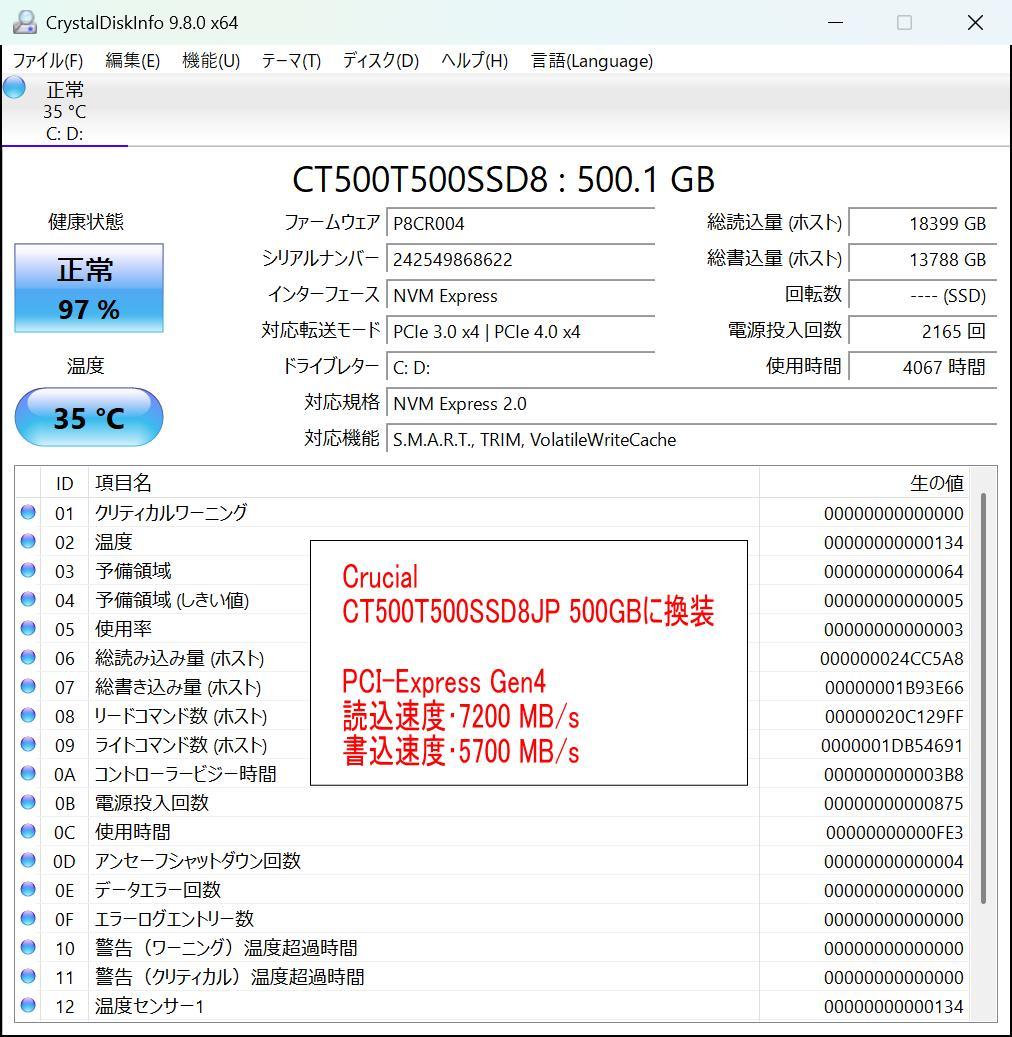1012x1037 pixels.
Task: Click the transfer mode field PCIe 3.0 x4
Action: click(521, 331)
